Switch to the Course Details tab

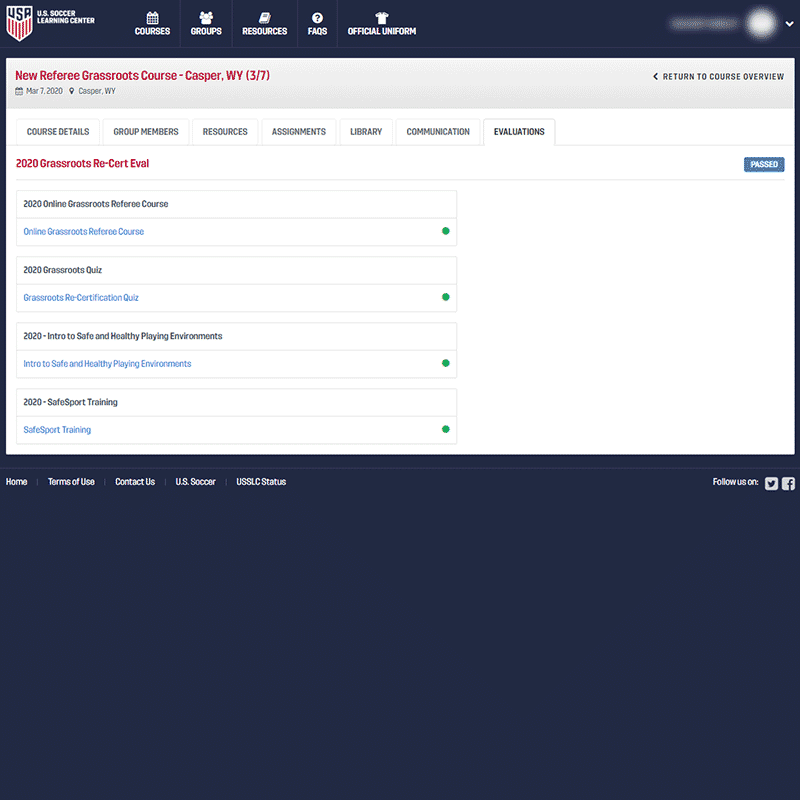(58, 132)
